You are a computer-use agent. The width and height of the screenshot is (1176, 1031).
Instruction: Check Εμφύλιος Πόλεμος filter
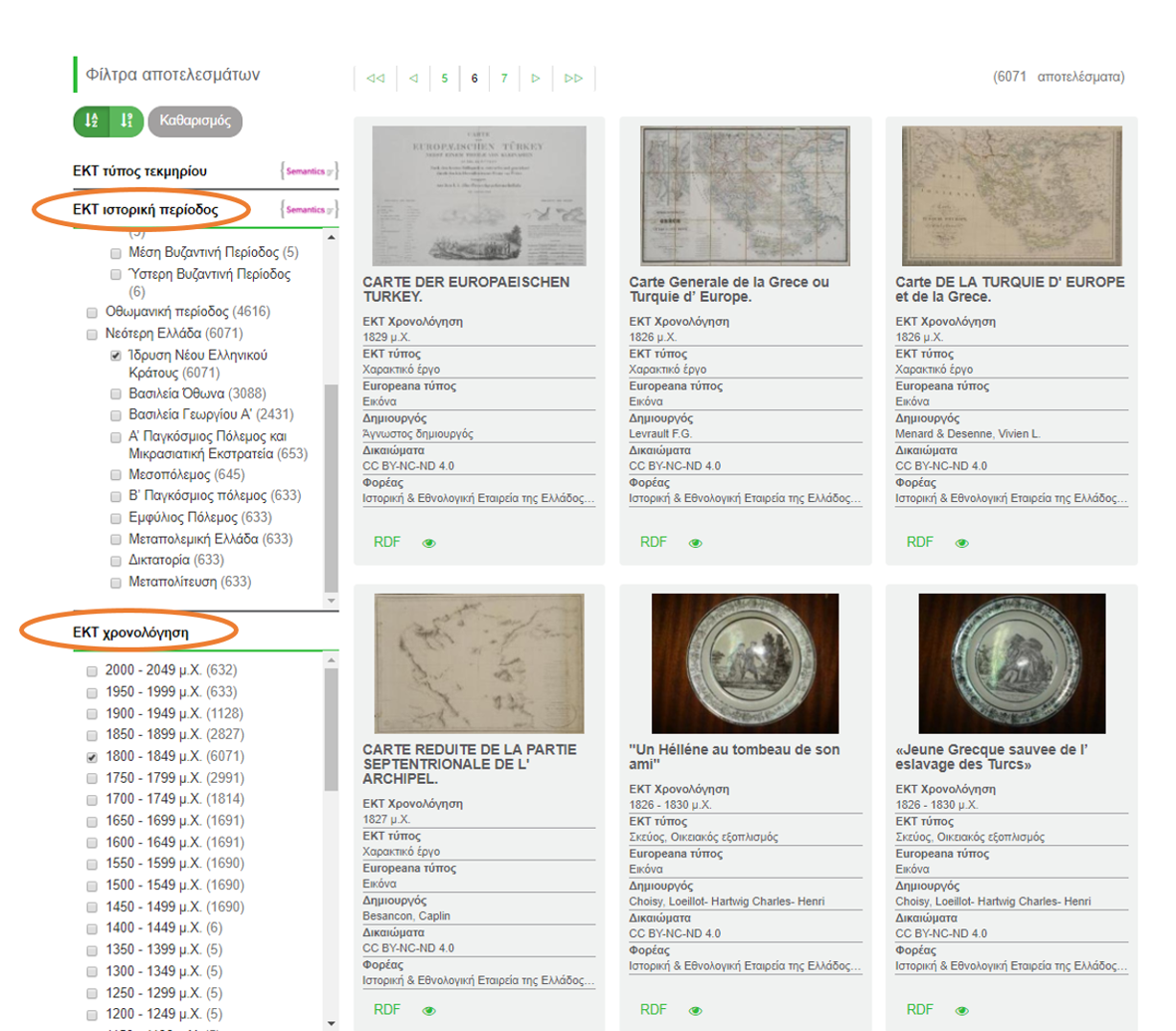[x=116, y=518]
